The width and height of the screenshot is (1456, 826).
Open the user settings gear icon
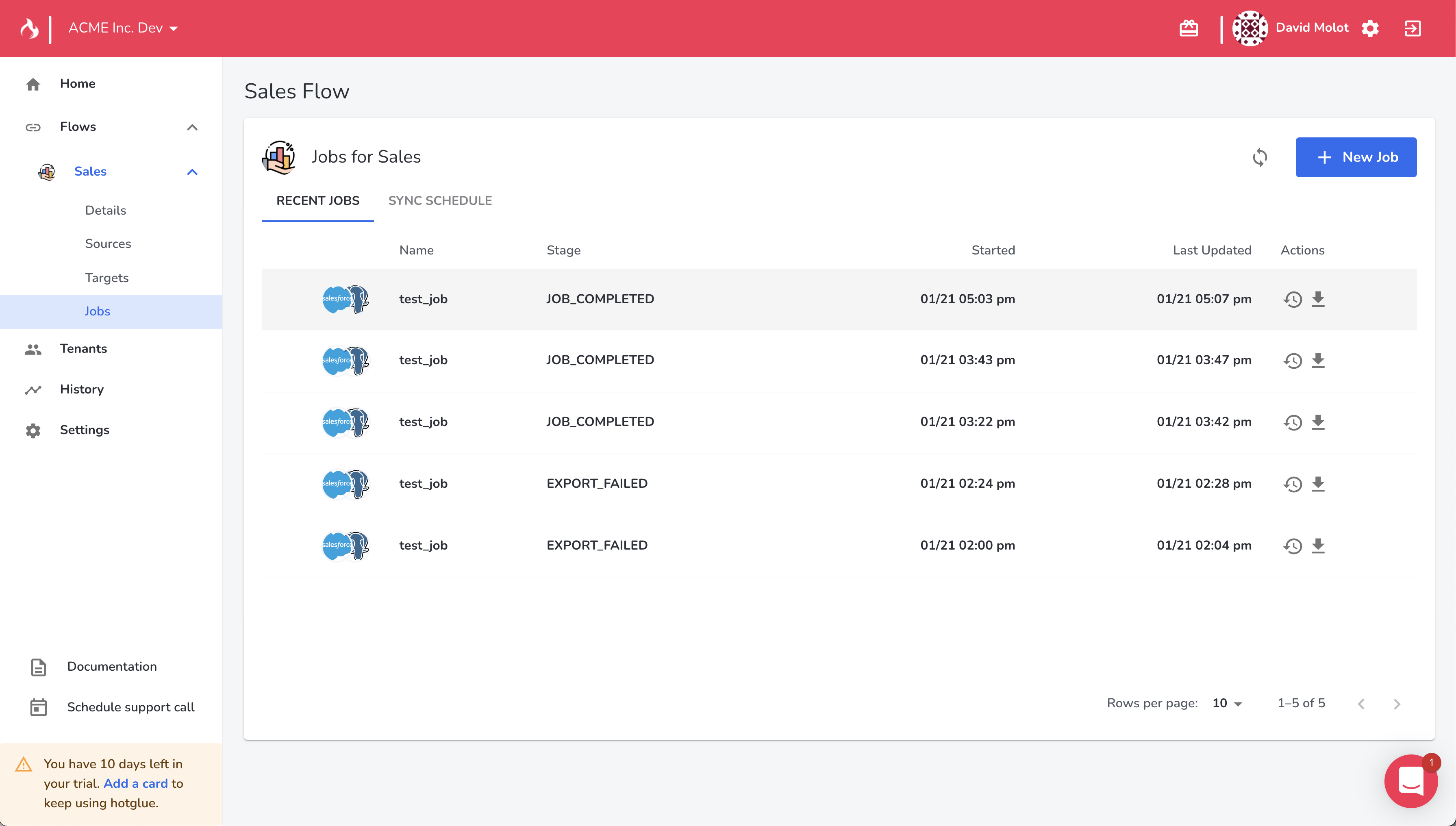pyautogui.click(x=1370, y=28)
